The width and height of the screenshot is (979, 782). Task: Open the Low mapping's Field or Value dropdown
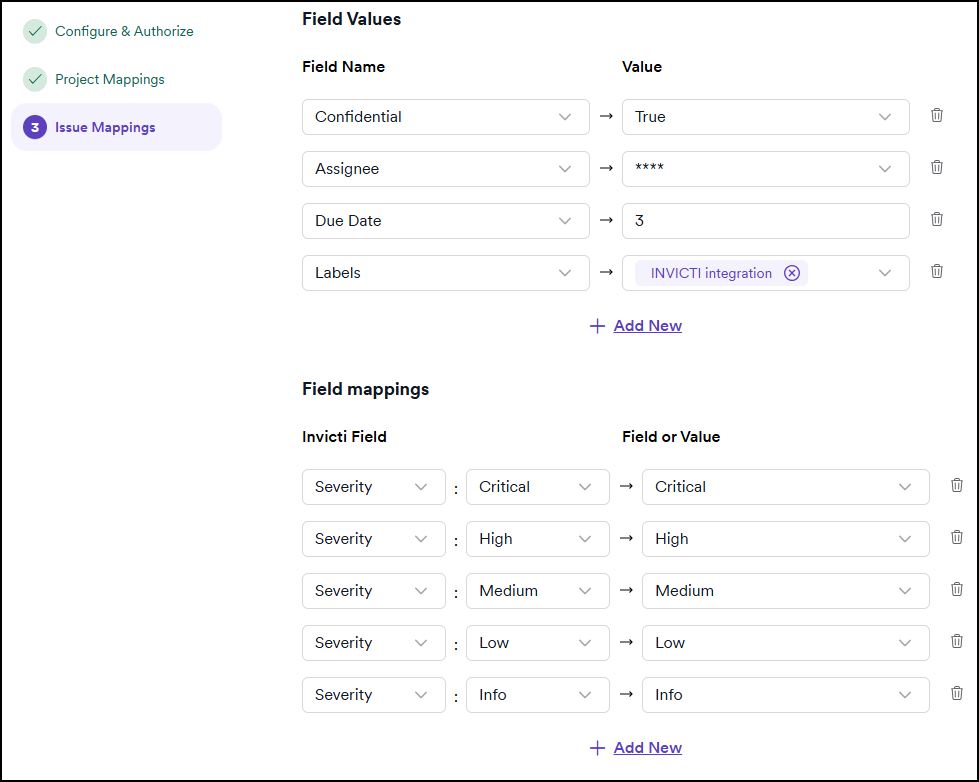(x=785, y=643)
